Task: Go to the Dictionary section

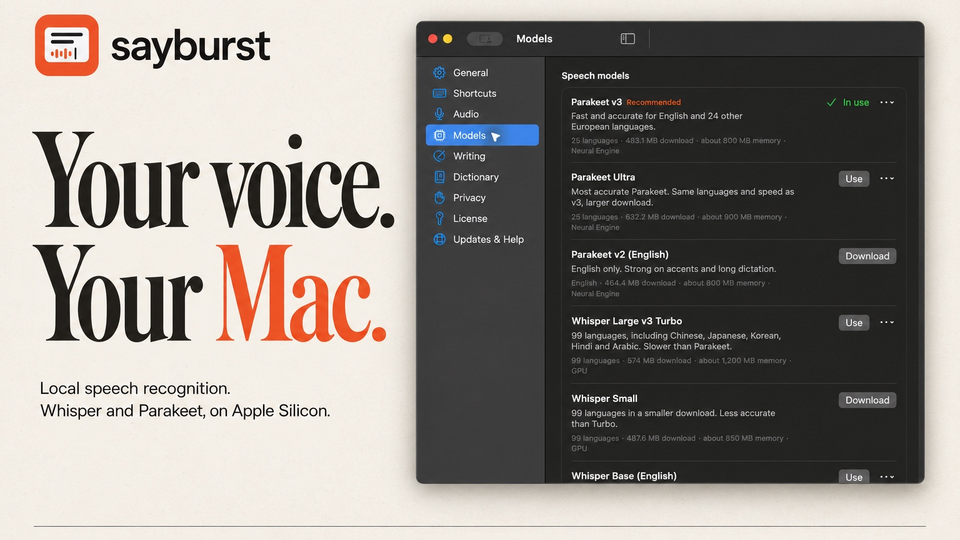Action: click(482, 177)
